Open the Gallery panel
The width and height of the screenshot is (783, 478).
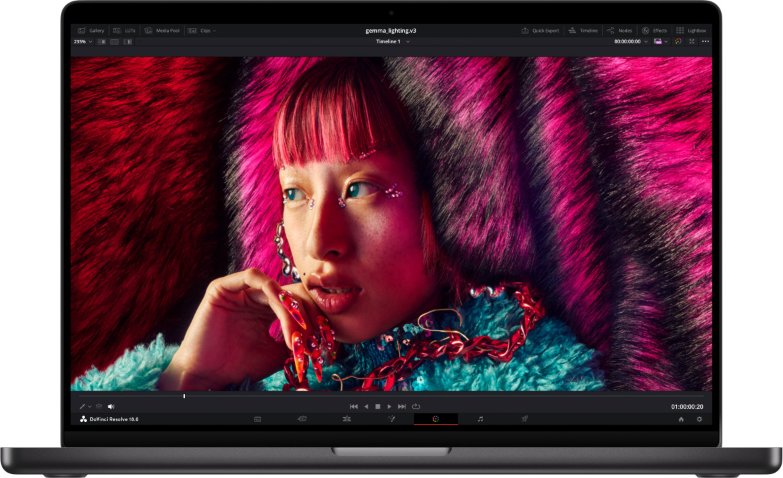(x=91, y=31)
